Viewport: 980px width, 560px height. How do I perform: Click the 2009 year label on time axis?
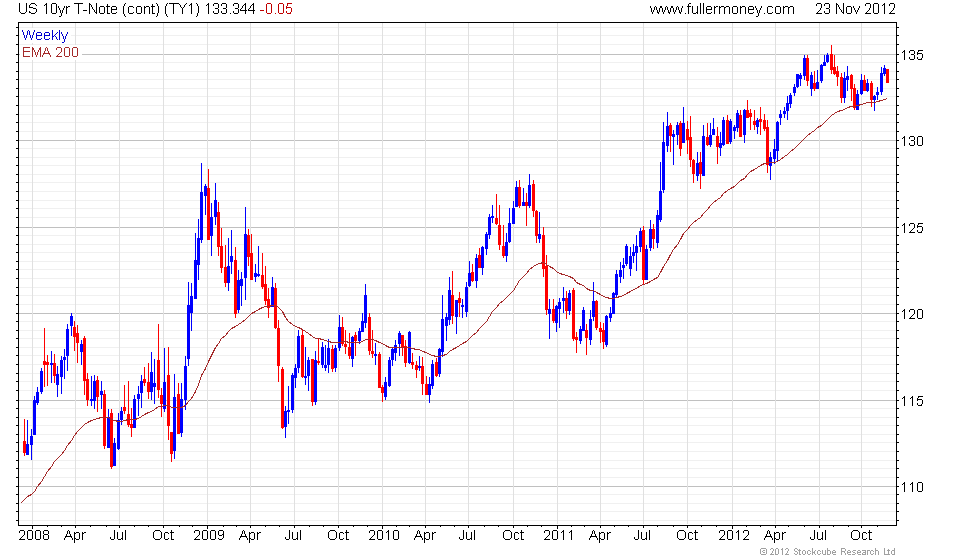209,536
